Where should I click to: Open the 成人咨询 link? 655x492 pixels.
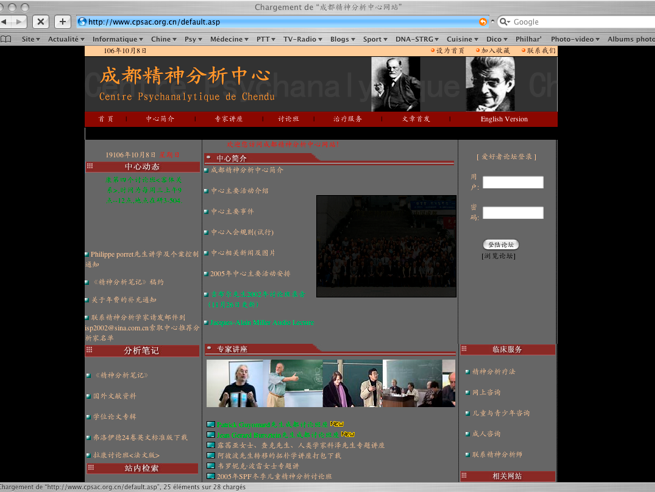pyautogui.click(x=486, y=434)
